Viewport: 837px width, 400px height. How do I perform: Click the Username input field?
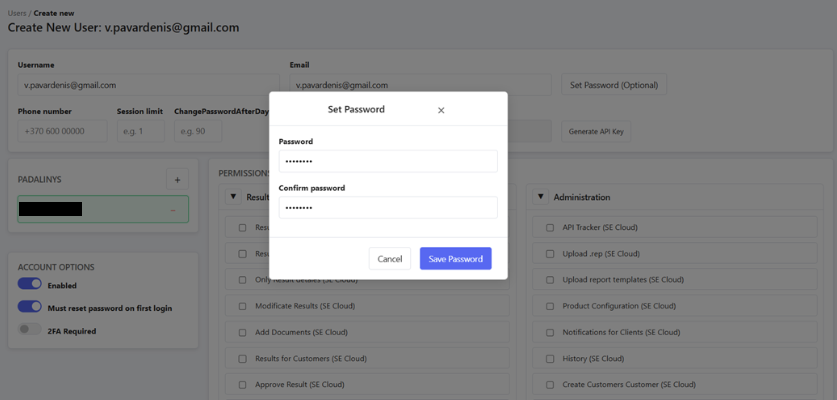click(148, 85)
